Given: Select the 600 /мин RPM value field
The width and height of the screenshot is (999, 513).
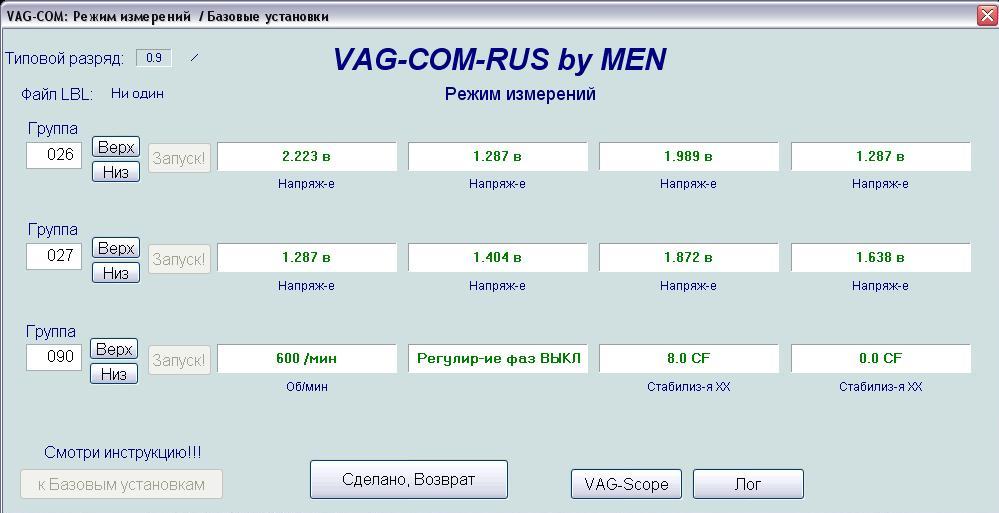Looking at the screenshot, I should [x=306, y=358].
